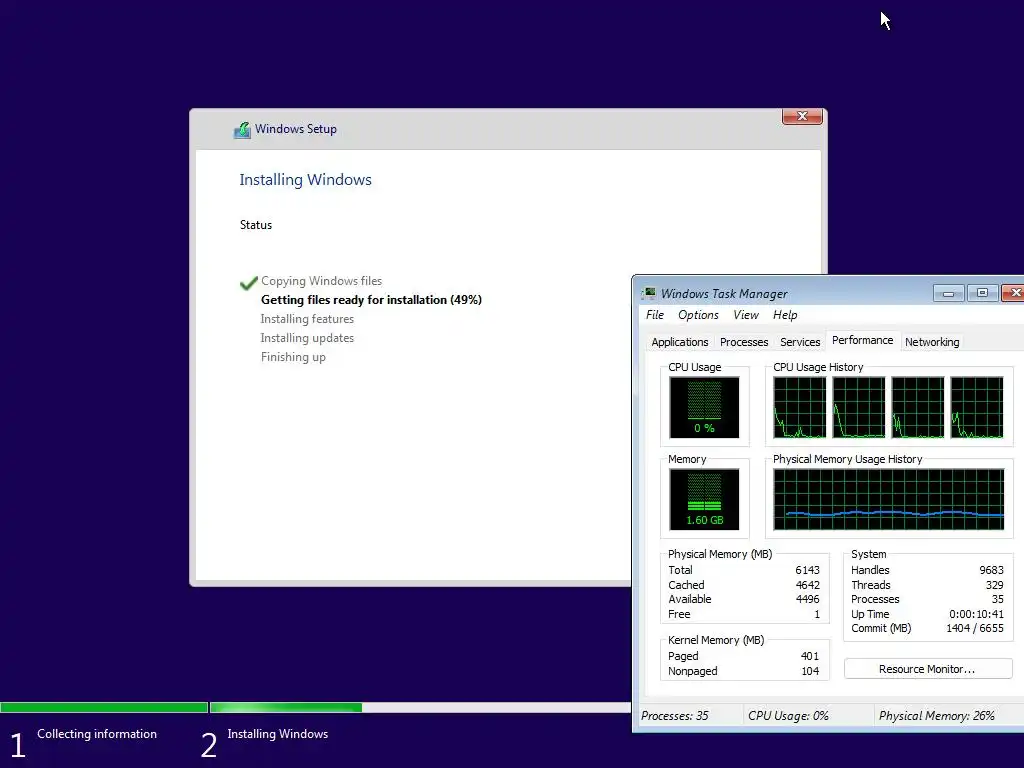The height and width of the screenshot is (768, 1024).
Task: Click 'Processes: 35' in the status bar
Action: tap(675, 716)
